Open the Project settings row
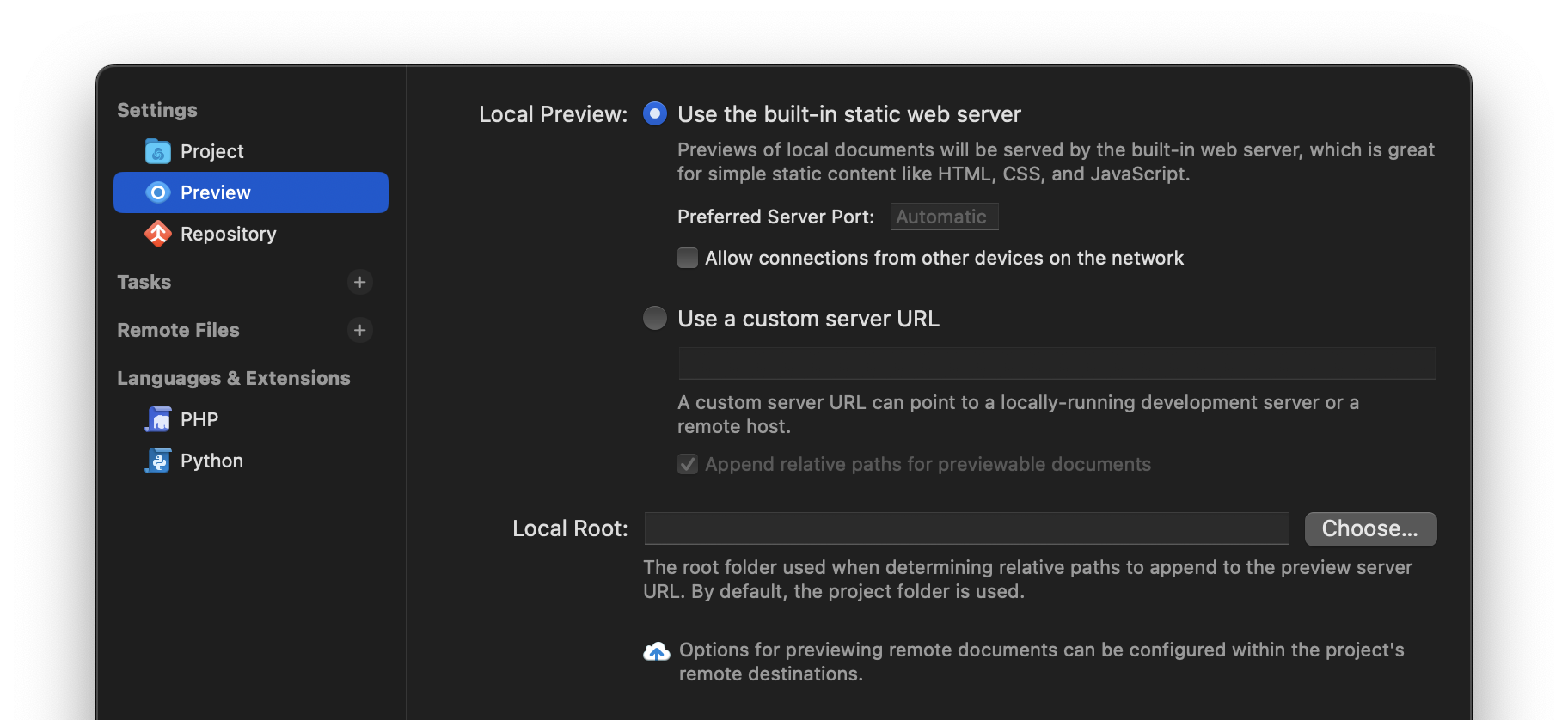Image resolution: width=1568 pixels, height=720 pixels. pos(251,151)
